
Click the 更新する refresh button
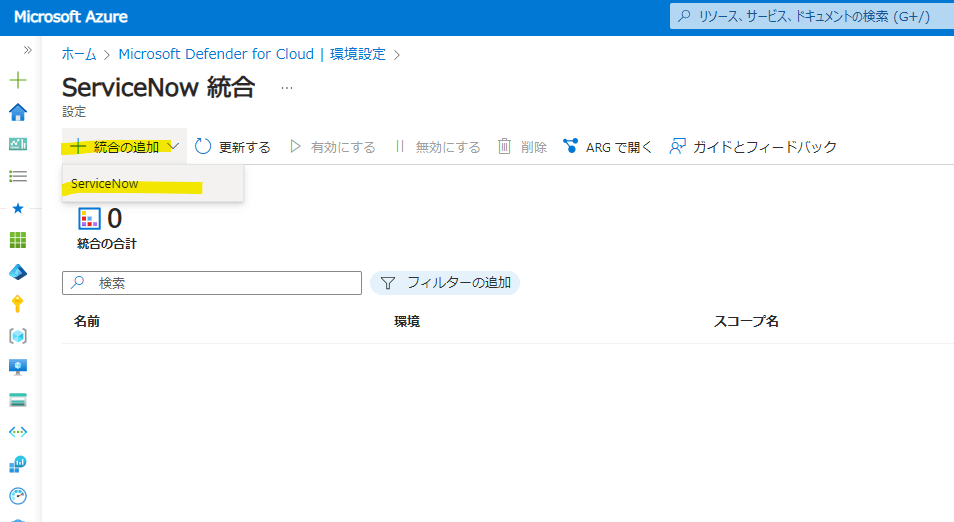[232, 147]
